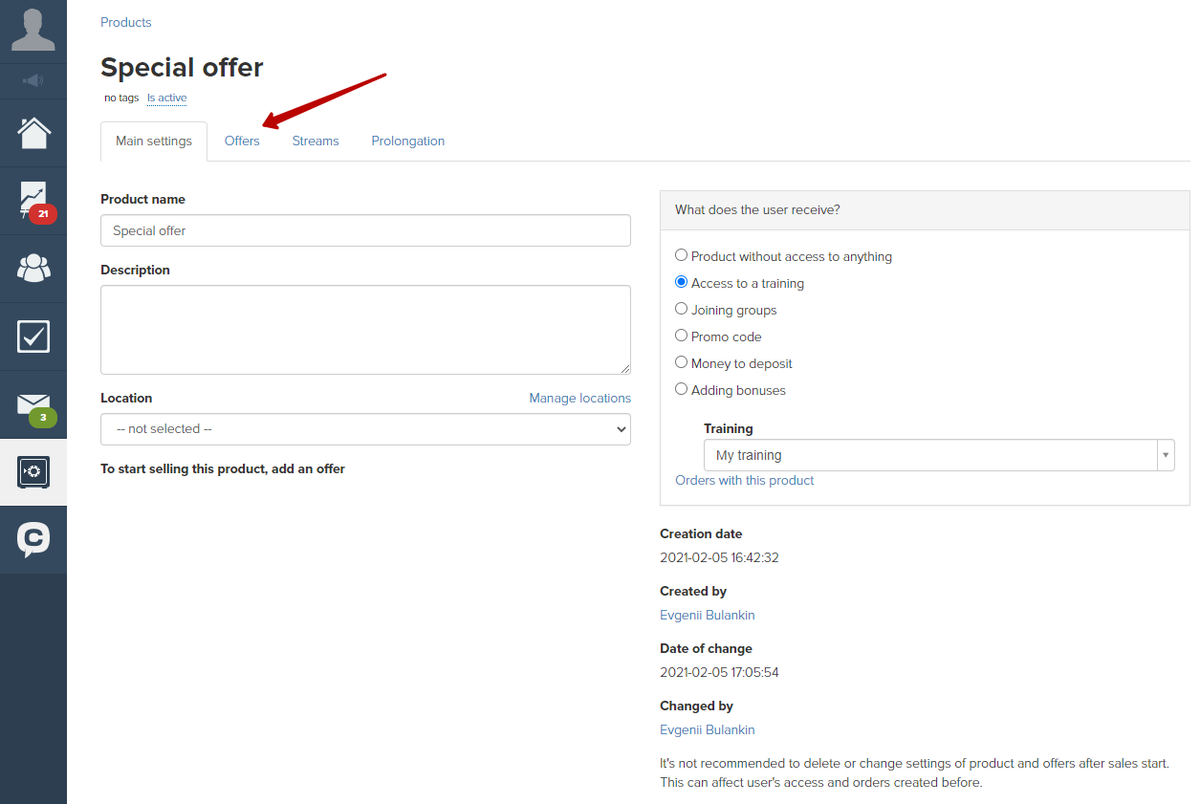The image size is (1200, 804).
Task: Open the users group icon in sidebar
Action: tap(33, 268)
